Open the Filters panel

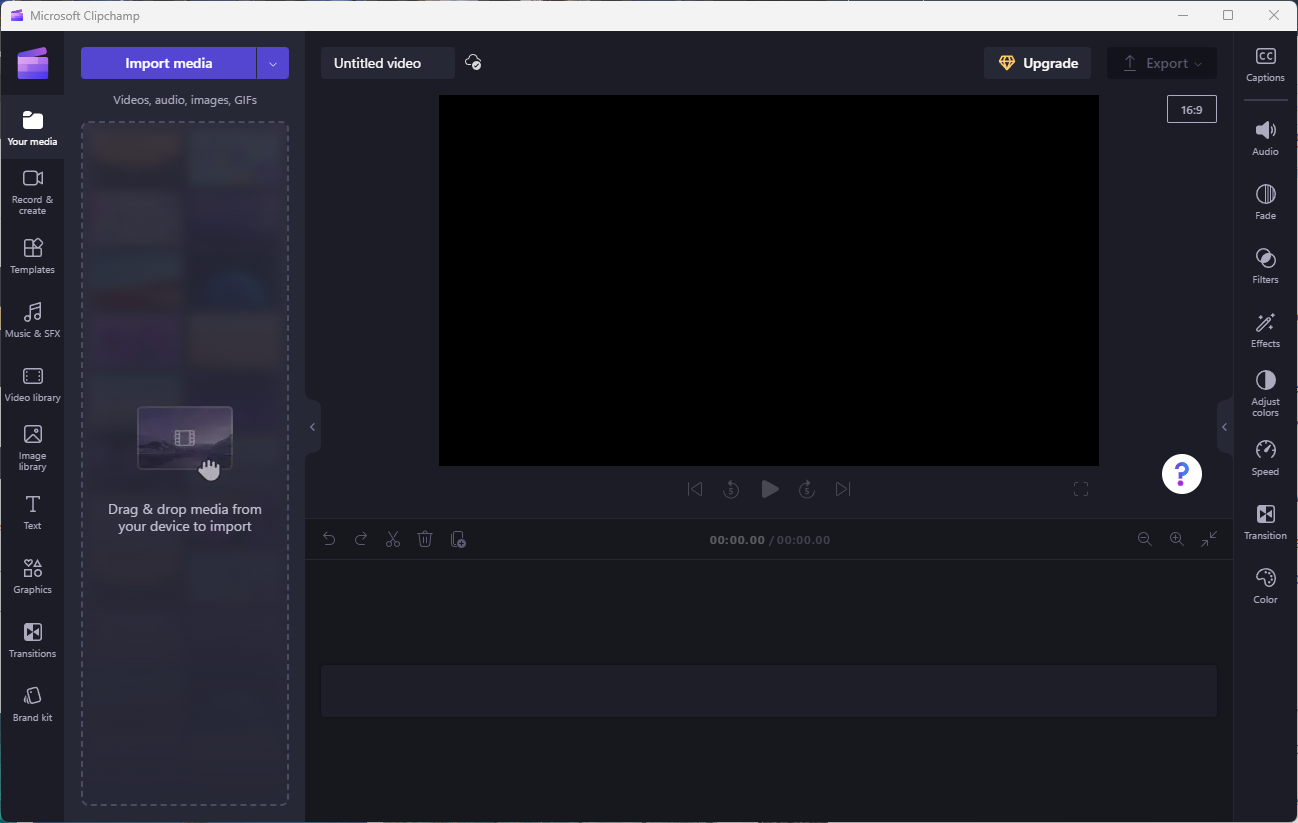(x=1265, y=266)
